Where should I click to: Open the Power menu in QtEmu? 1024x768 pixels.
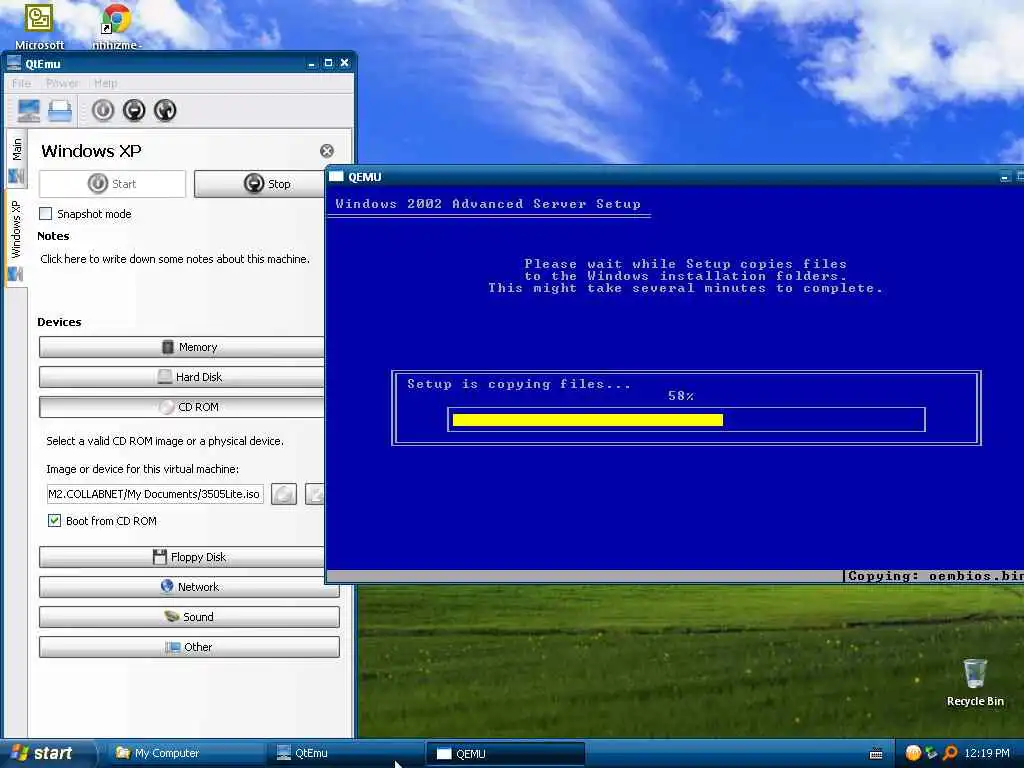point(62,83)
